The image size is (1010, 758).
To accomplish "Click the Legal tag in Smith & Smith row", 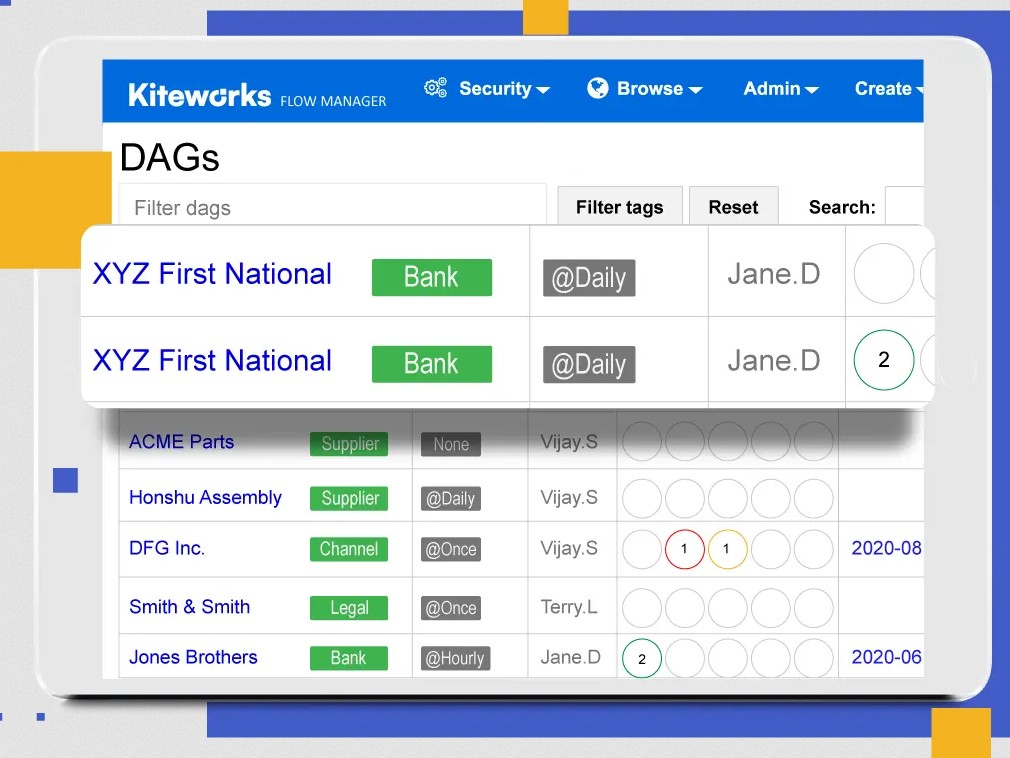I will [x=349, y=608].
